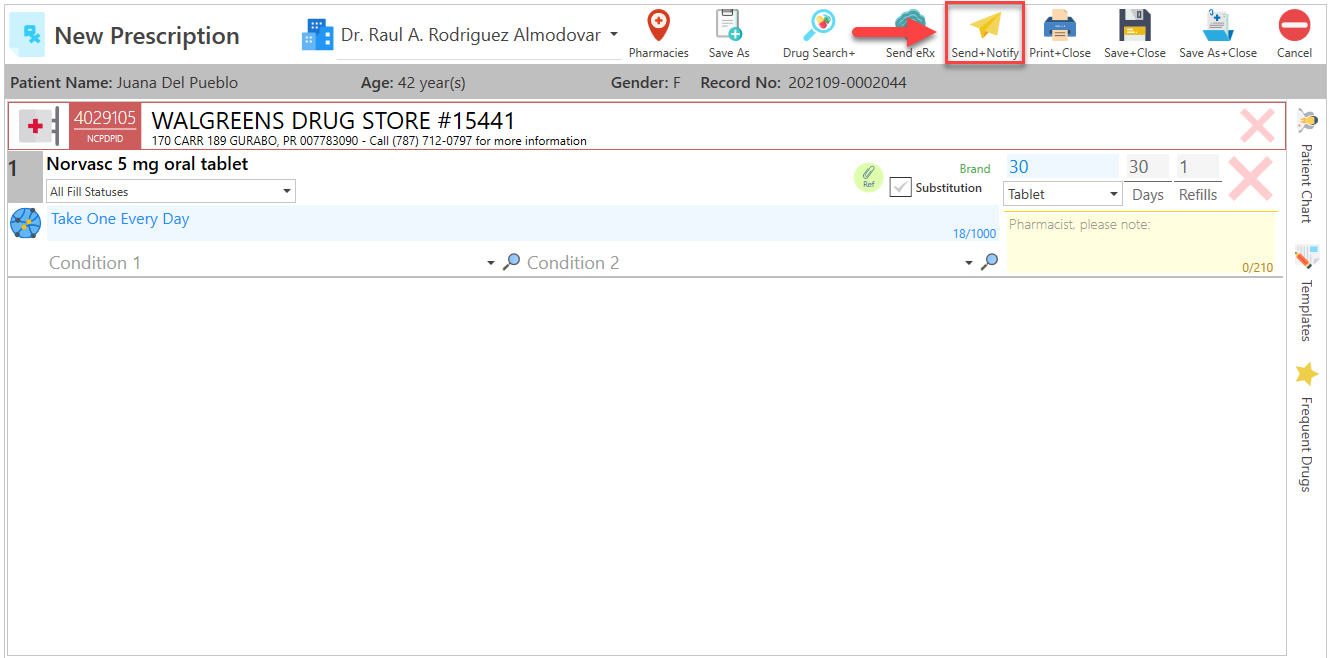
Task: Click the pharmacy first-aid icon
Action: click(x=37, y=126)
